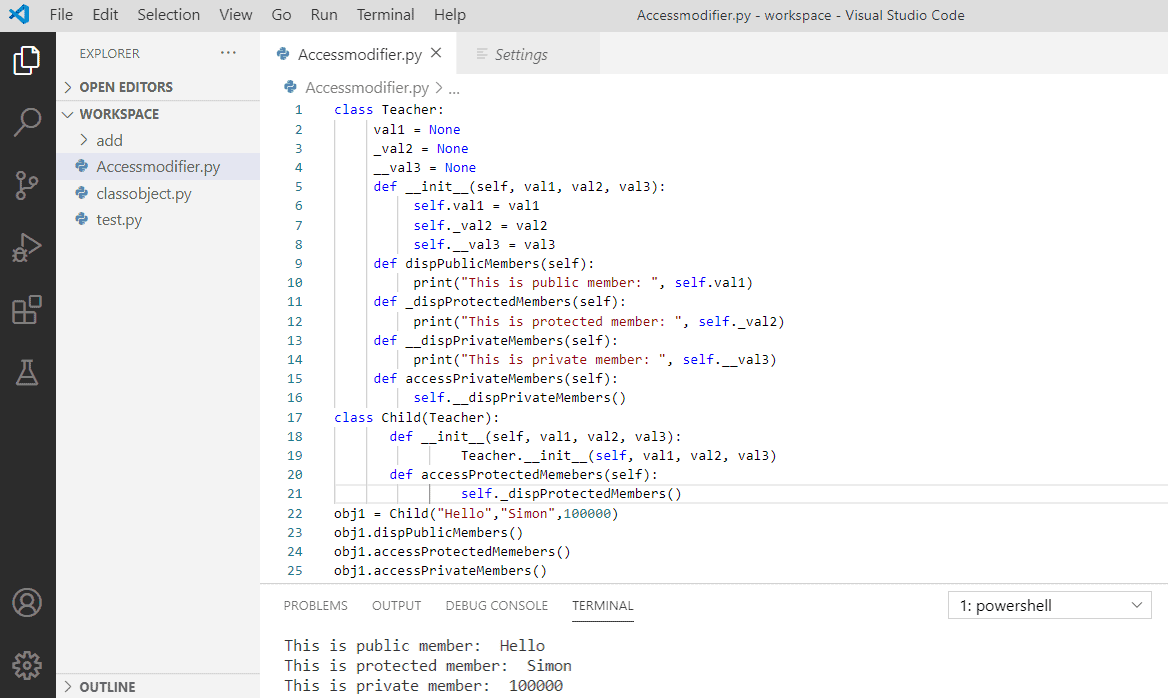Switch to the Settings tab

point(524,53)
